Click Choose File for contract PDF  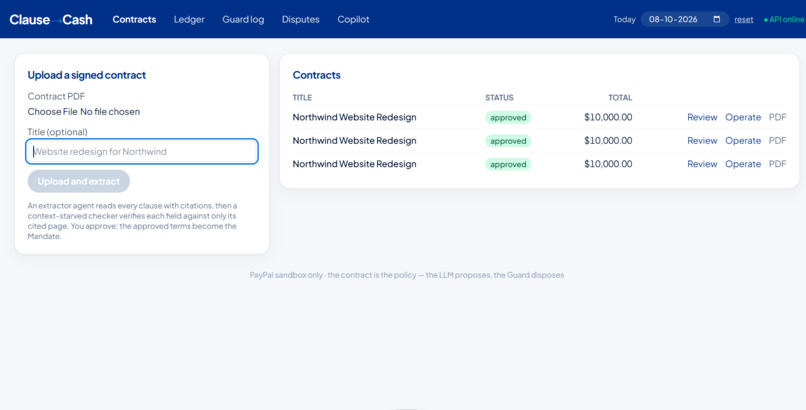pos(52,111)
